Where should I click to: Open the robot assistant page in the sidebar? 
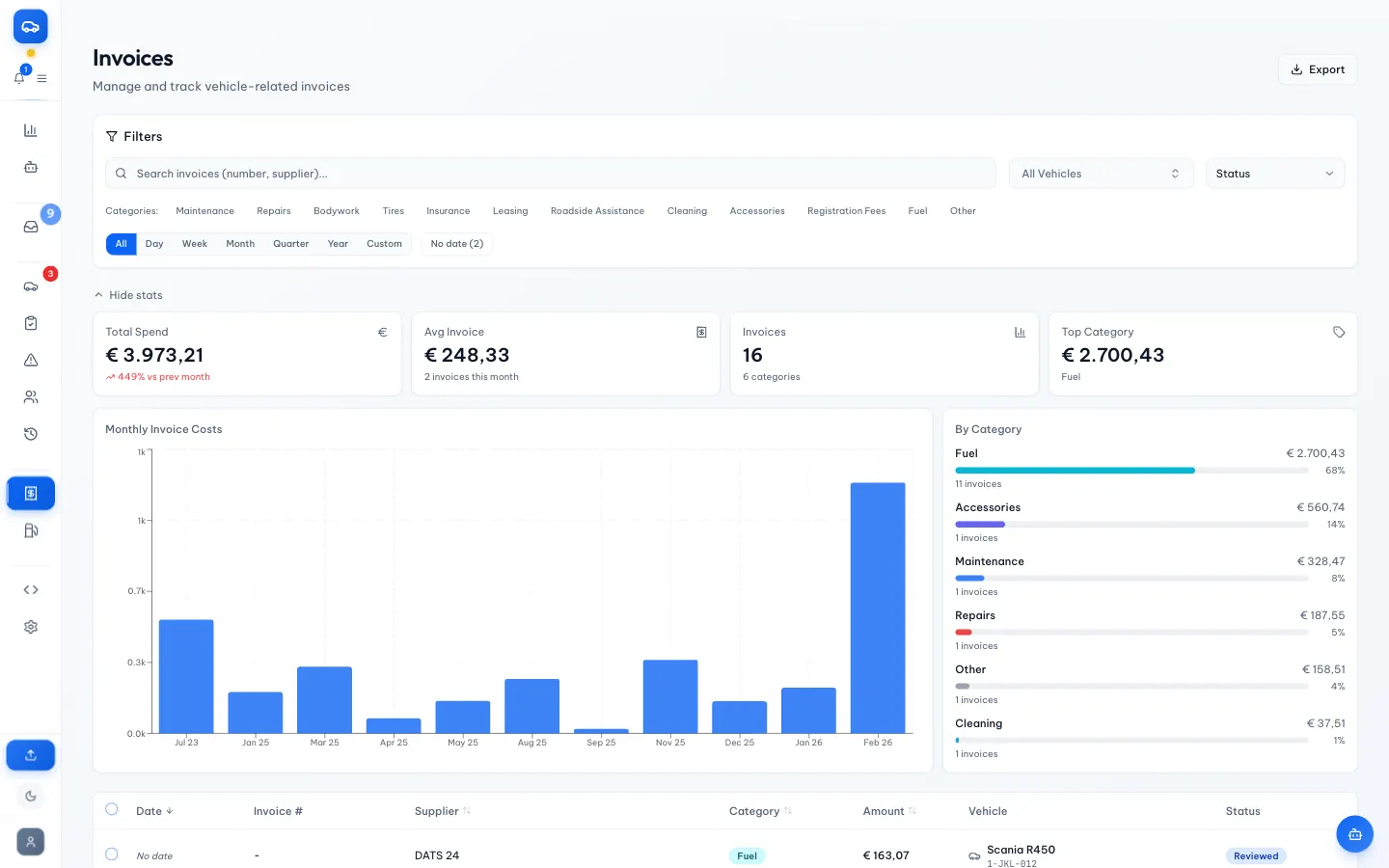(x=31, y=167)
